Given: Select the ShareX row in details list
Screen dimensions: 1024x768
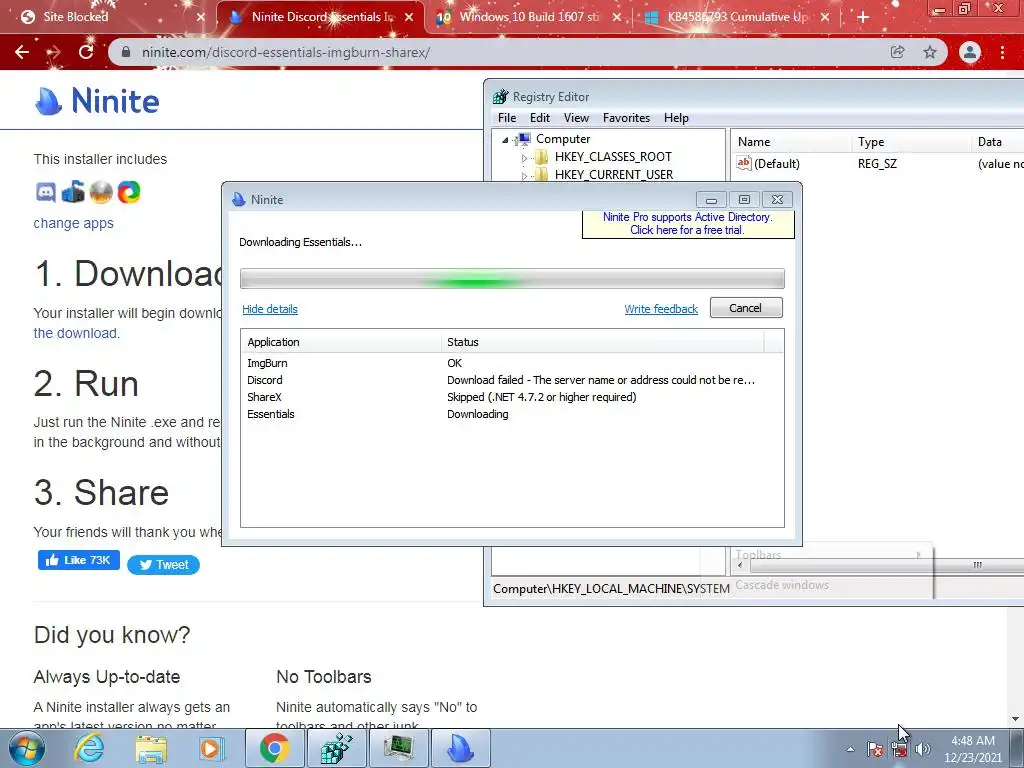Looking at the screenshot, I should click(512, 397).
